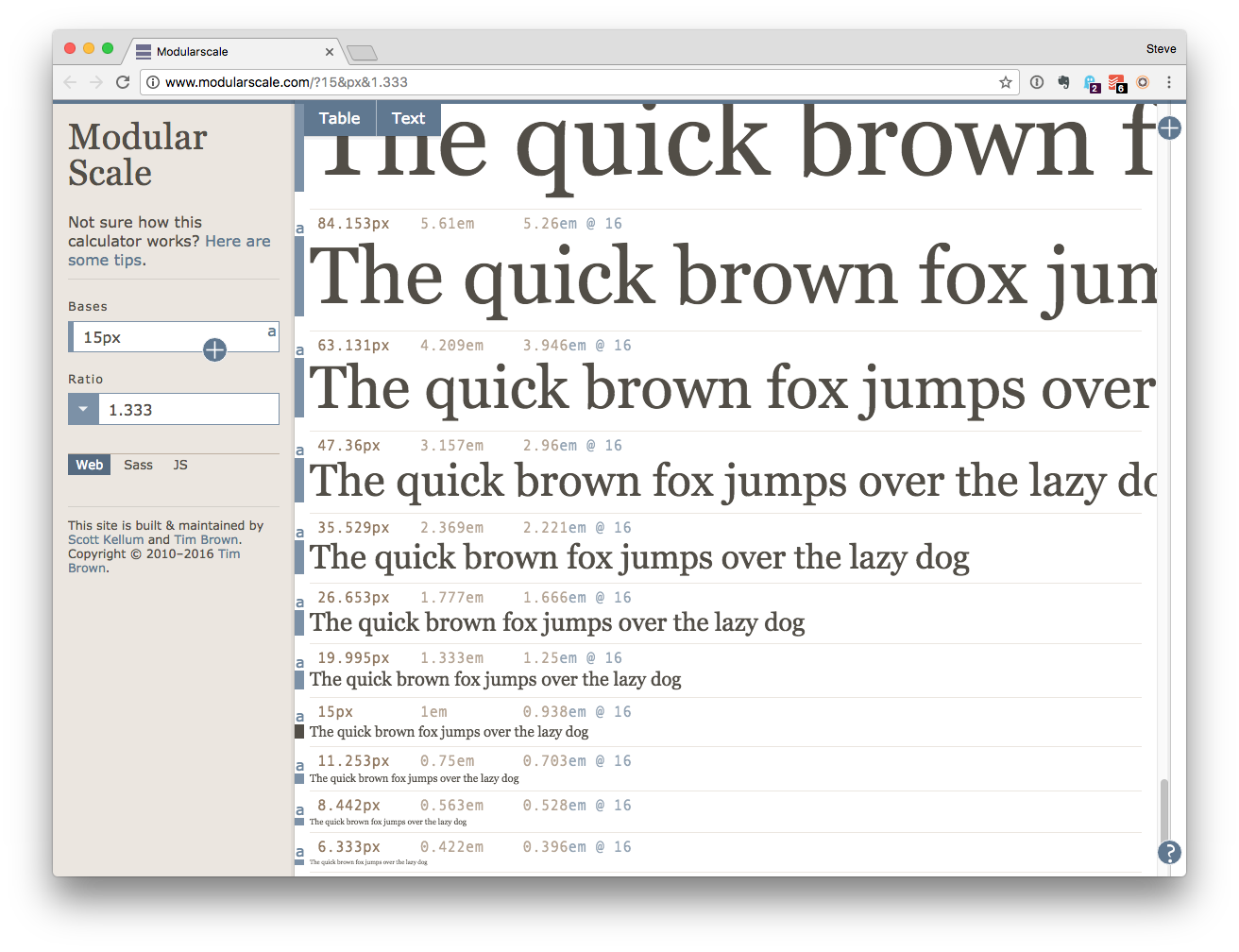Click the 1Password-style circle extension icon
Screen dimensions: 1239x952
pyautogui.click(x=1037, y=82)
